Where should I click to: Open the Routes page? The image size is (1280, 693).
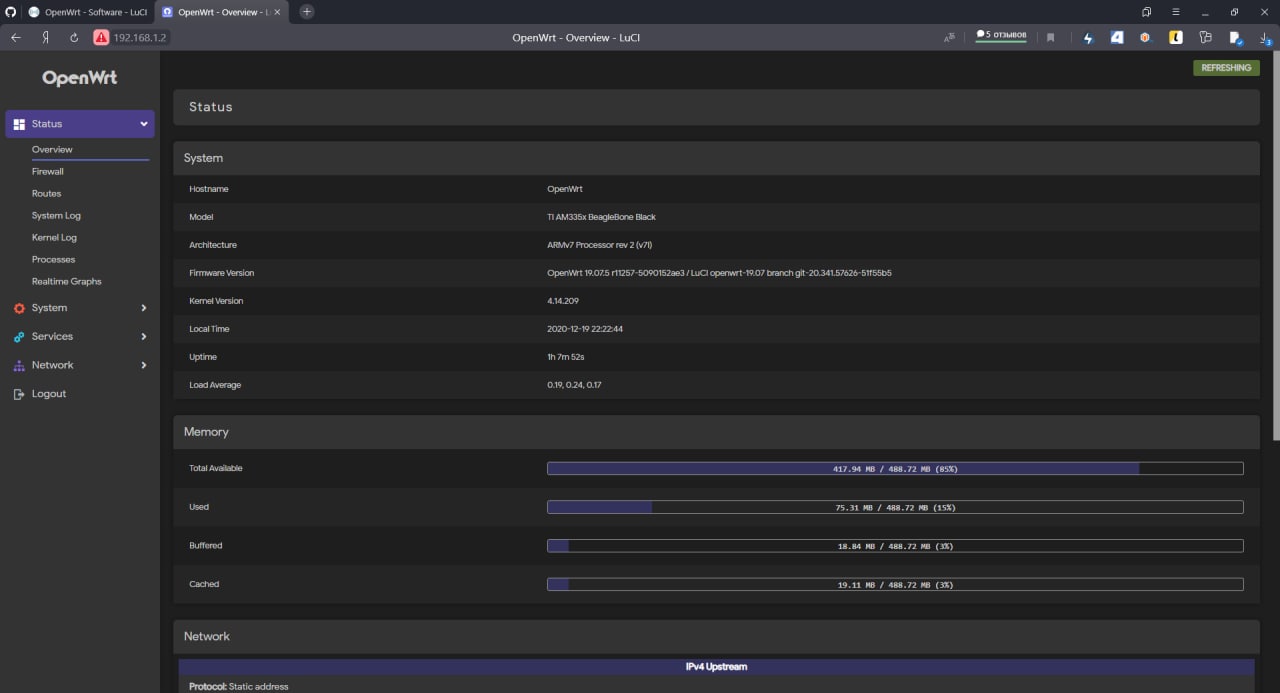(46, 193)
